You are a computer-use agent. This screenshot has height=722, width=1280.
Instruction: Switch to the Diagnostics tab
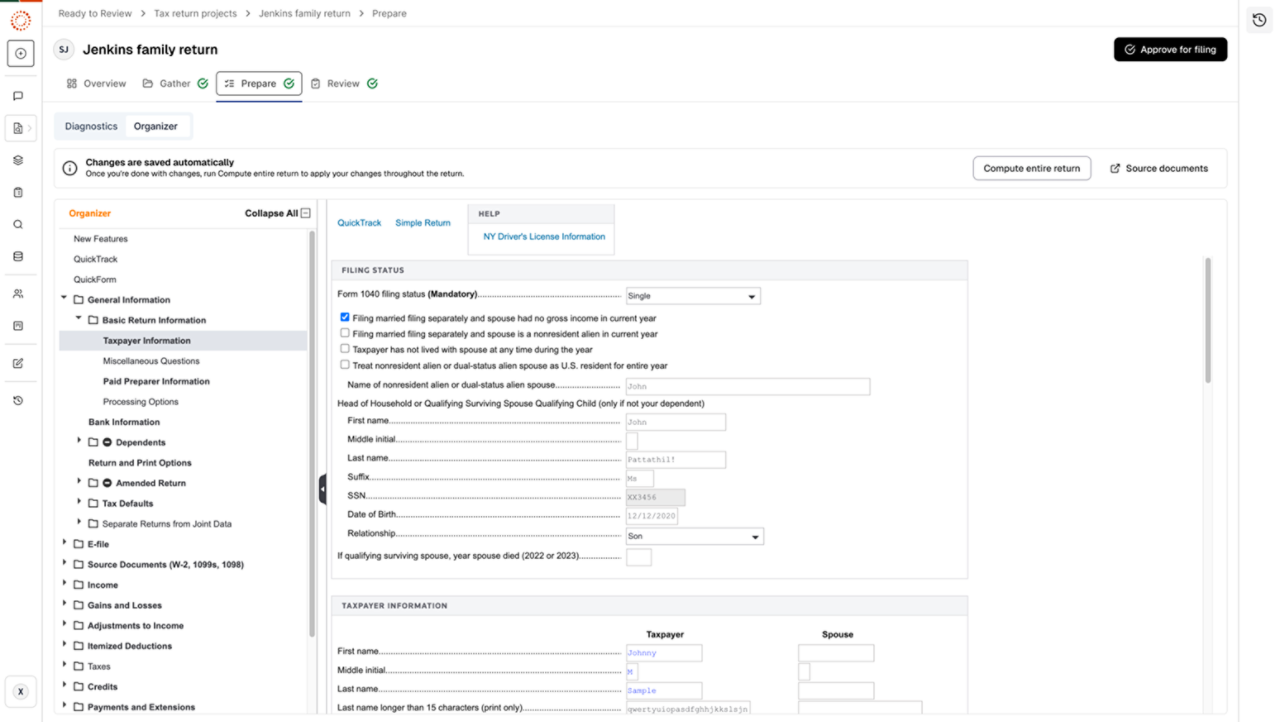91,126
